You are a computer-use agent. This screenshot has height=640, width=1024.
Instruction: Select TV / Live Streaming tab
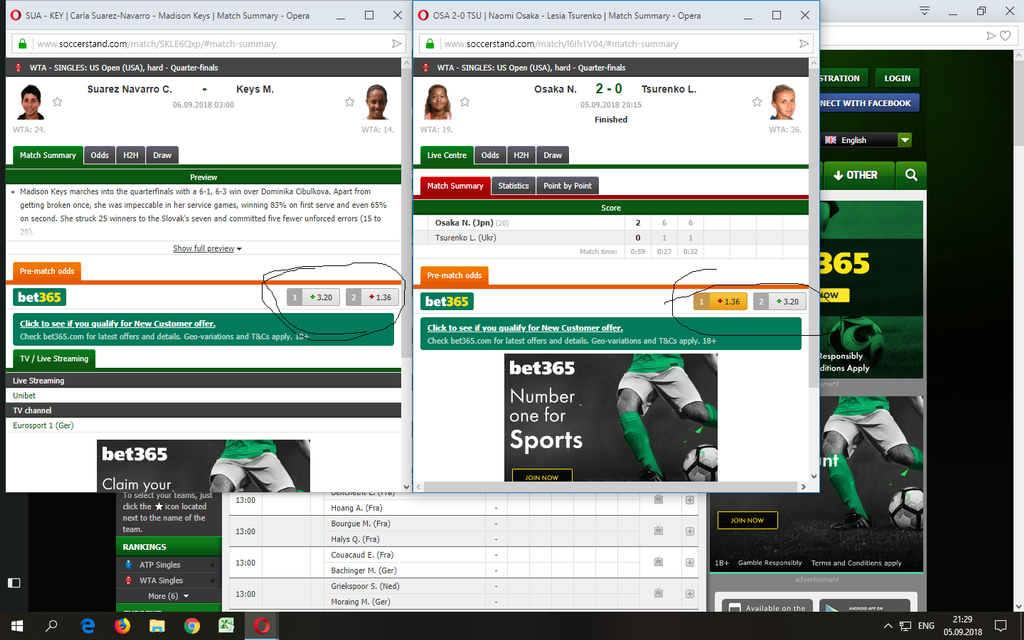[x=54, y=359]
